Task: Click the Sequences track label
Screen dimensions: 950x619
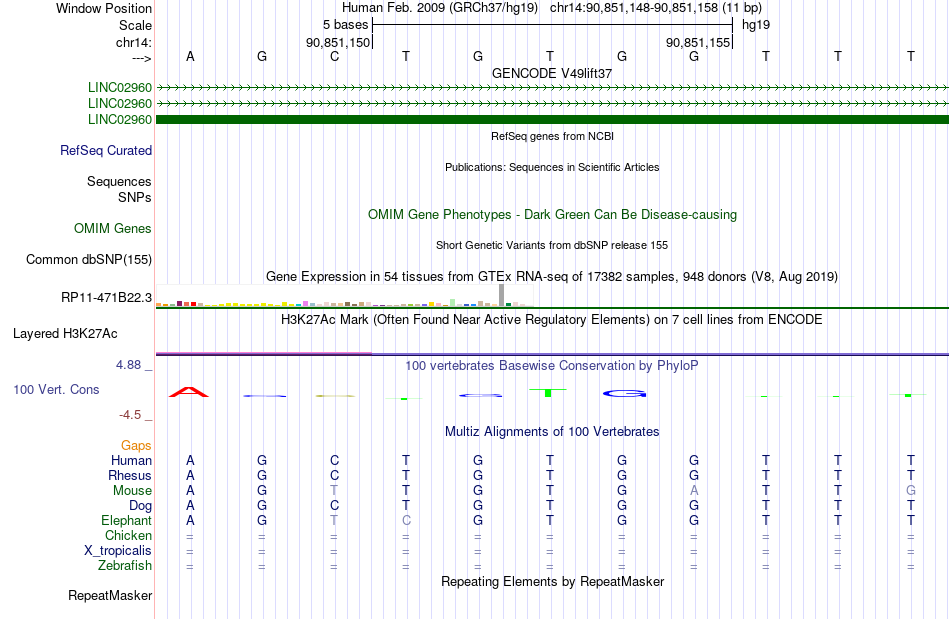Action: tap(119, 181)
